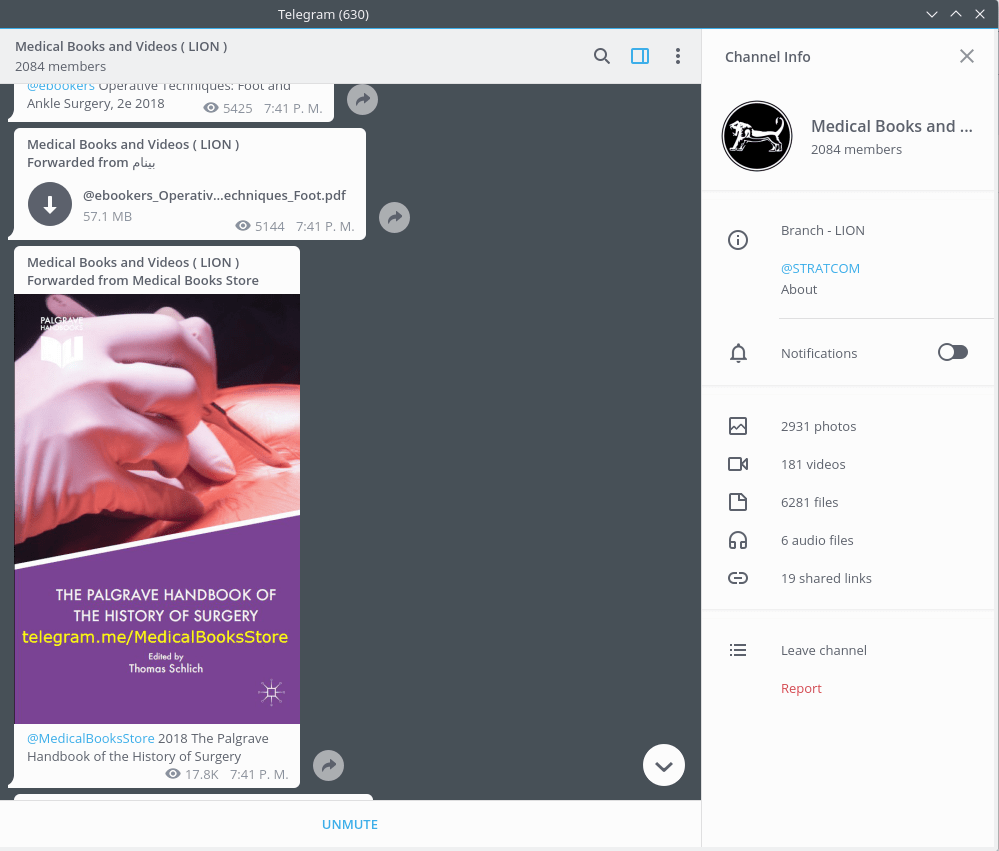Open the Palgrave Handbook cover image

pyautogui.click(x=157, y=509)
